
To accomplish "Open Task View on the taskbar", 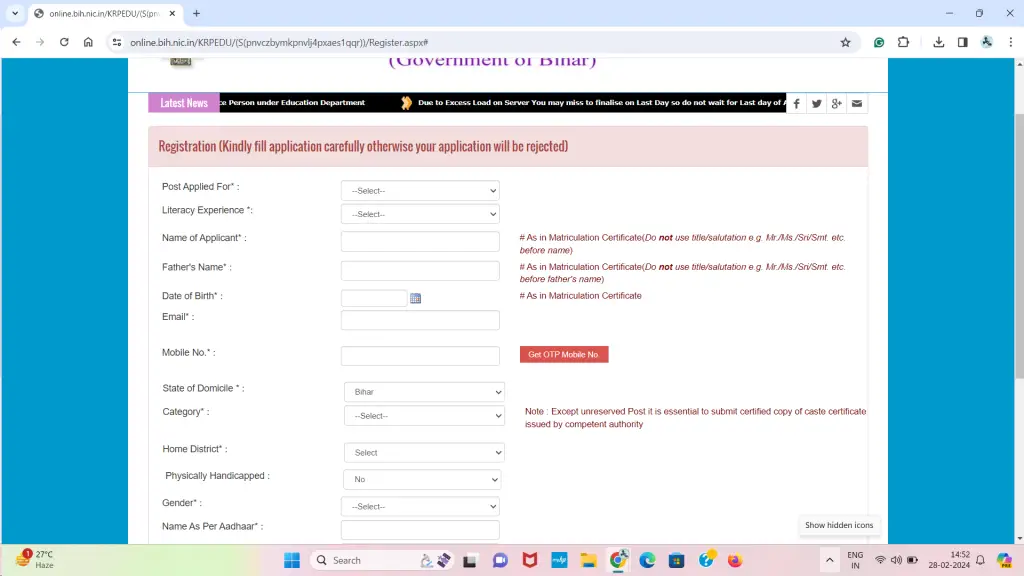I will (x=470, y=560).
